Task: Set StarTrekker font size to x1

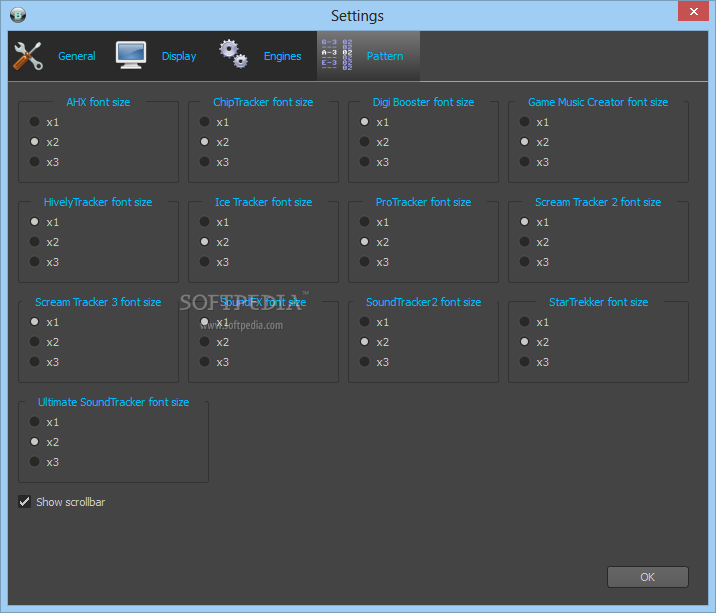Action: tap(524, 322)
